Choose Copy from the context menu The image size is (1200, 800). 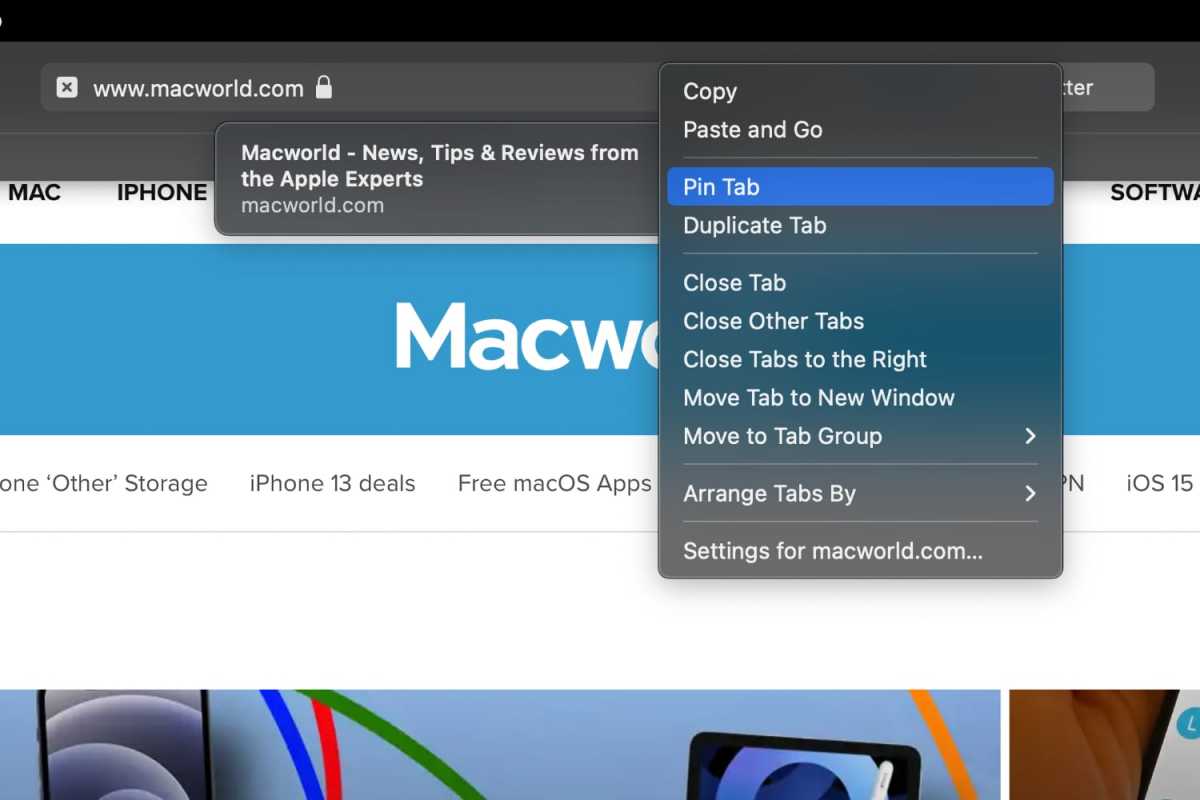tap(860, 91)
